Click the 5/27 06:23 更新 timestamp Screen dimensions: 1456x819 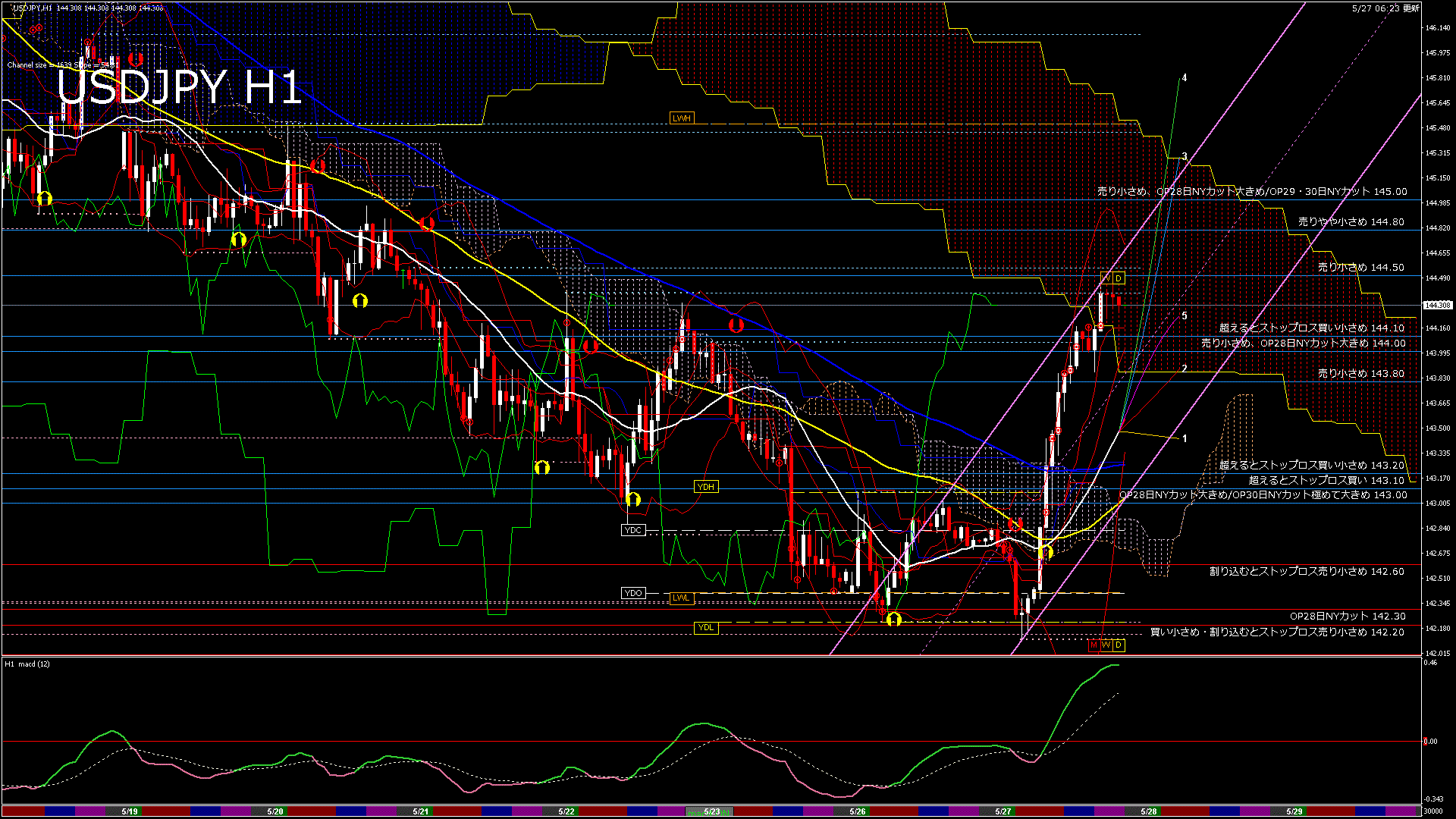[x=1385, y=8]
